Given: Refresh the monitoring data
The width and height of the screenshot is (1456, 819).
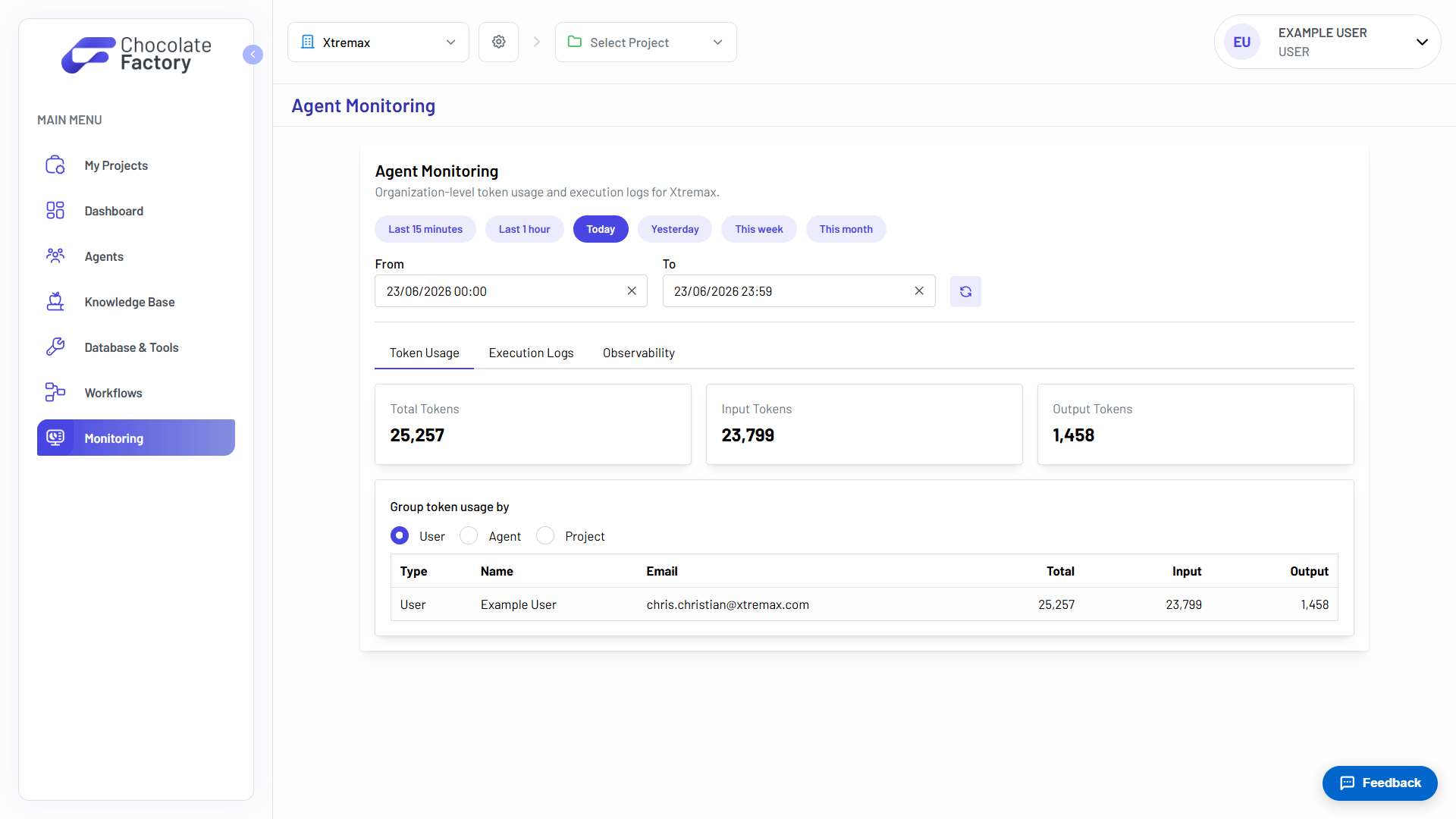Looking at the screenshot, I should click(x=965, y=291).
